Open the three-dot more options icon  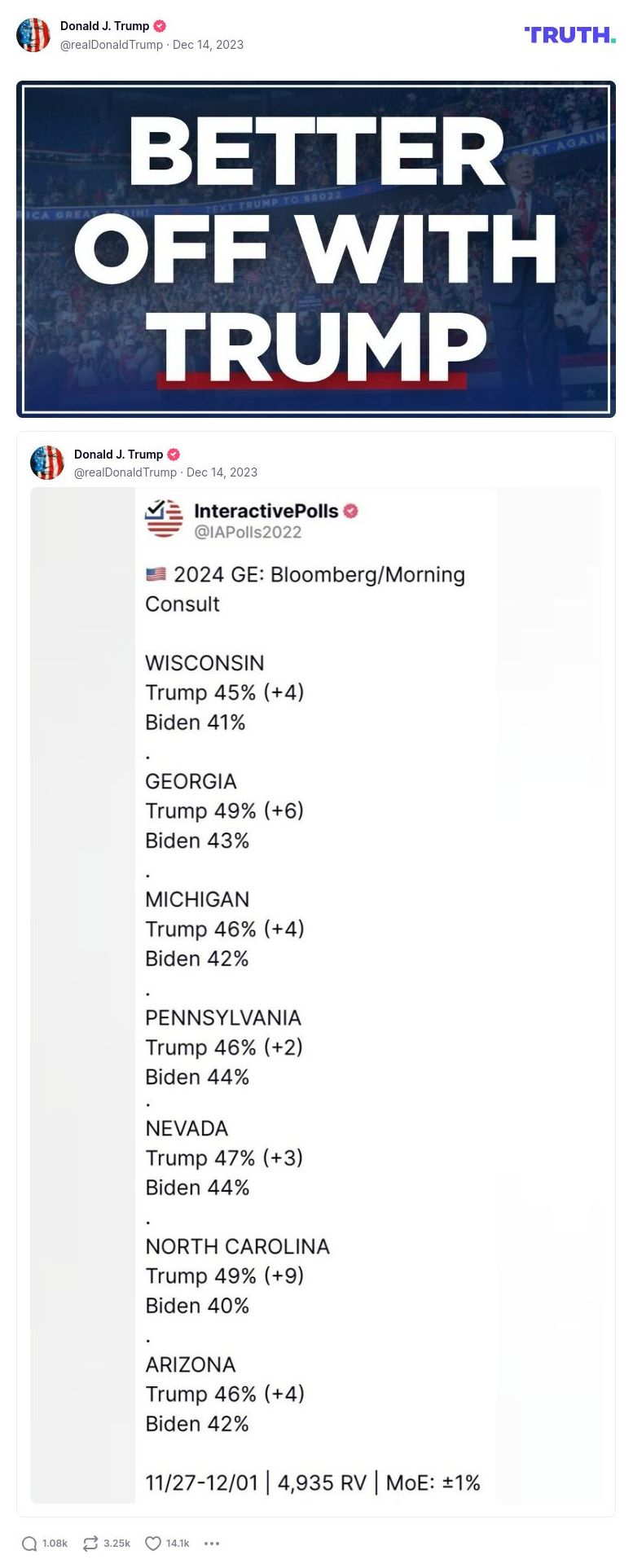[212, 1543]
